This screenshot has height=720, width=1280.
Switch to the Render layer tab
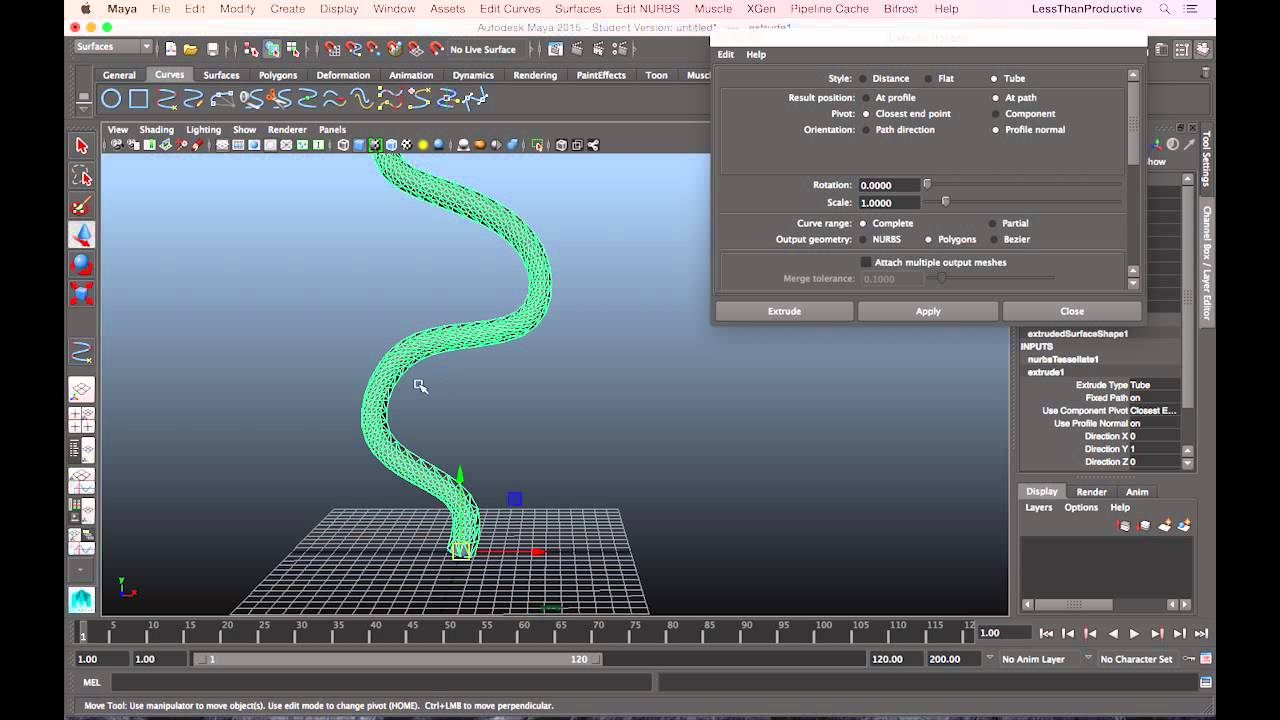1091,492
